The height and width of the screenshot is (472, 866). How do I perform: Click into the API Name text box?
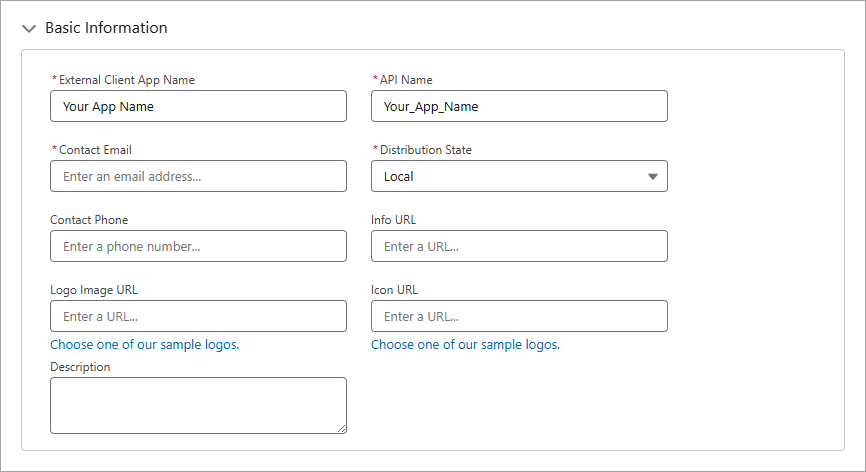coord(519,106)
